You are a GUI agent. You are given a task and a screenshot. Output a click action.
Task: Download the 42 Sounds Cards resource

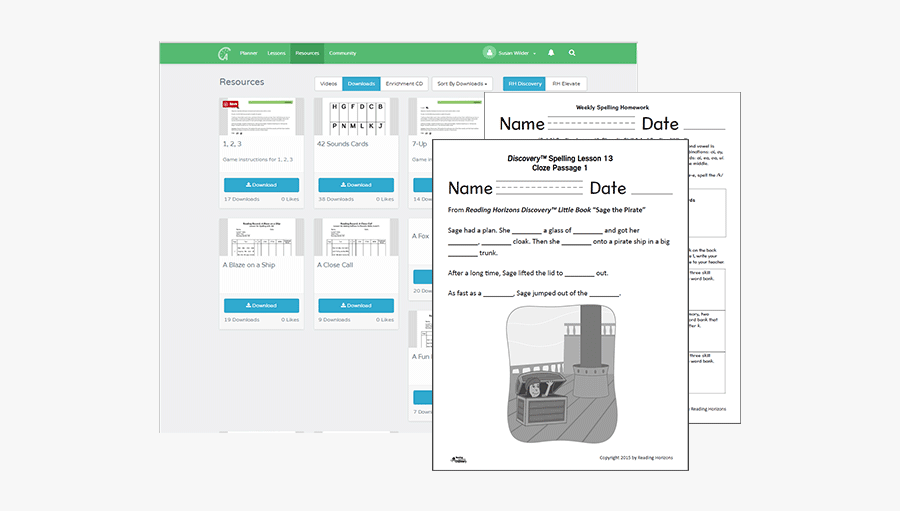coord(356,185)
